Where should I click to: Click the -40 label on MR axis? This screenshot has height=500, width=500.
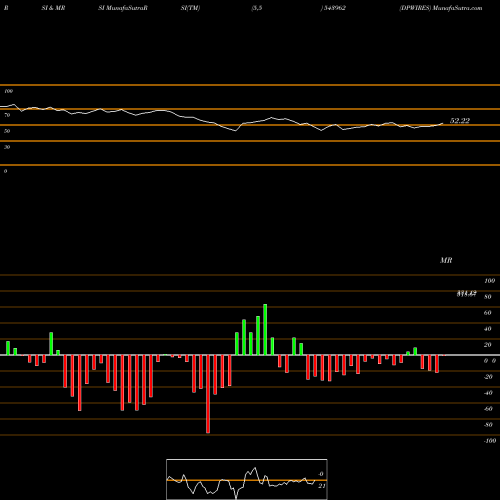488,393
